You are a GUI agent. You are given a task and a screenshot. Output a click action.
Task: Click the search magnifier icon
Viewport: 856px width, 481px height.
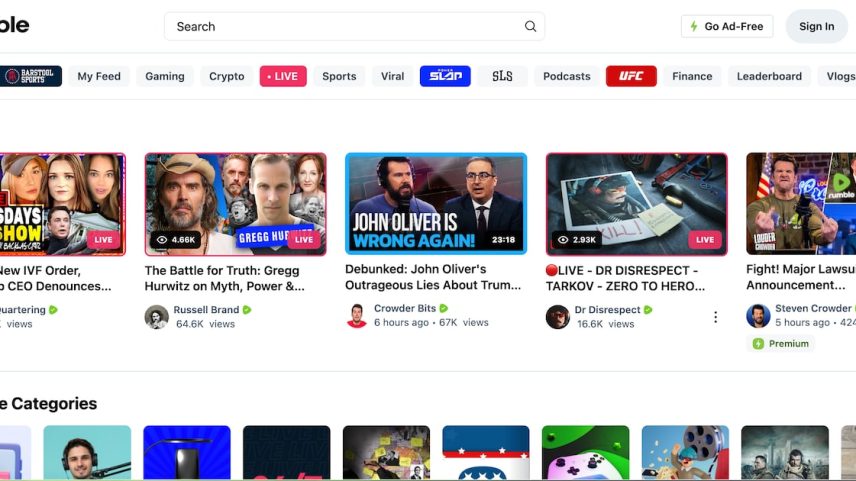530,26
